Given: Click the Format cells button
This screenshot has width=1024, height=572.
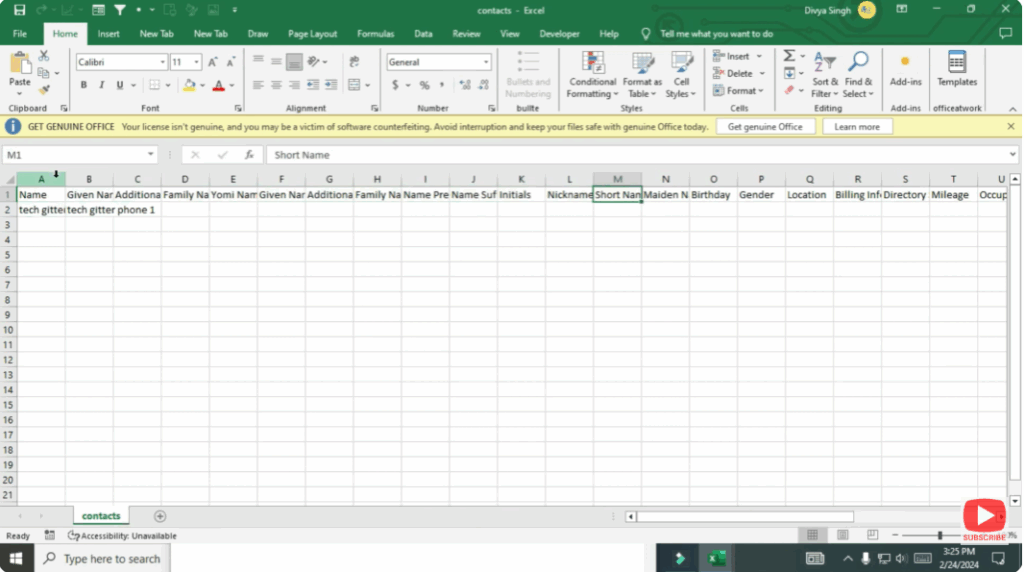Looking at the screenshot, I should [x=739, y=91].
